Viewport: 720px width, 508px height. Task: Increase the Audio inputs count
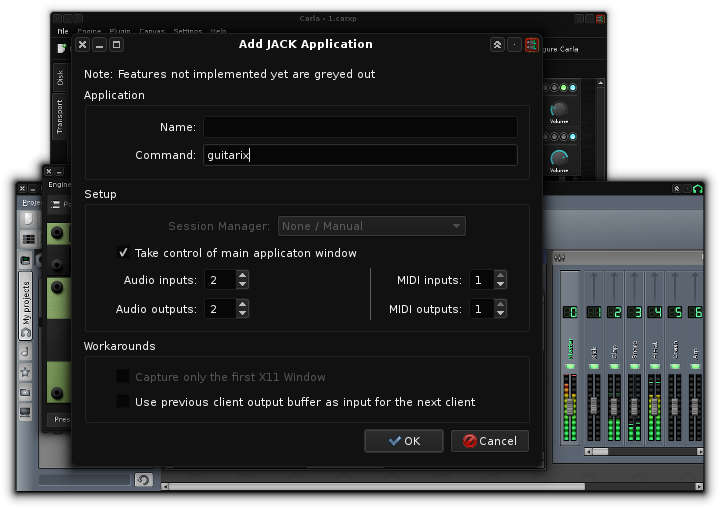(x=242, y=275)
